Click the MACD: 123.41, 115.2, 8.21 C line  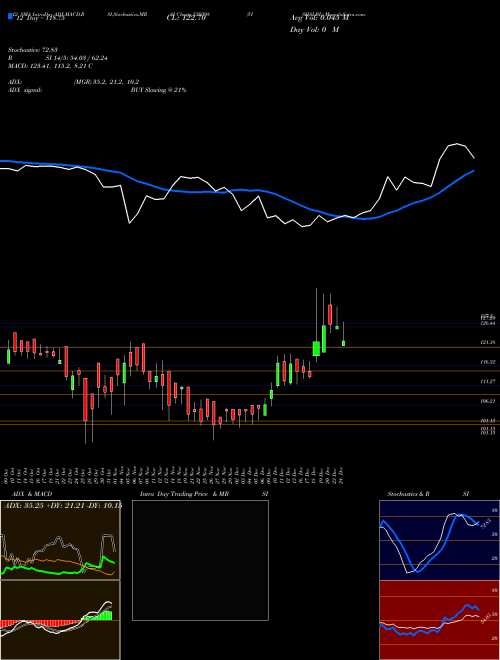click(x=51, y=66)
